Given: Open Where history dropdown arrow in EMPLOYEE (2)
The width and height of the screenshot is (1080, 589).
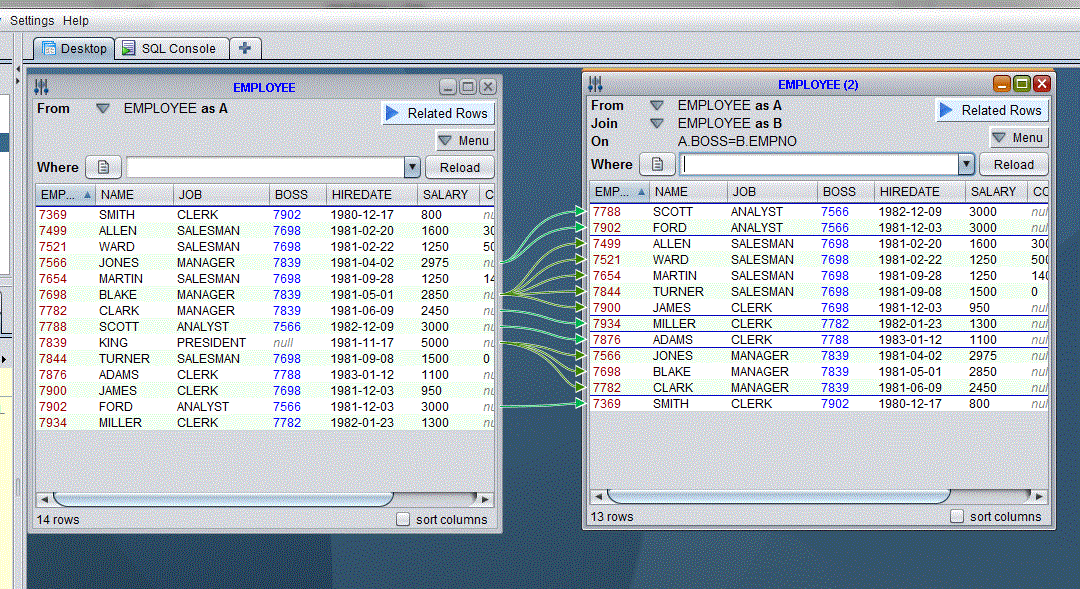Looking at the screenshot, I should point(966,165).
